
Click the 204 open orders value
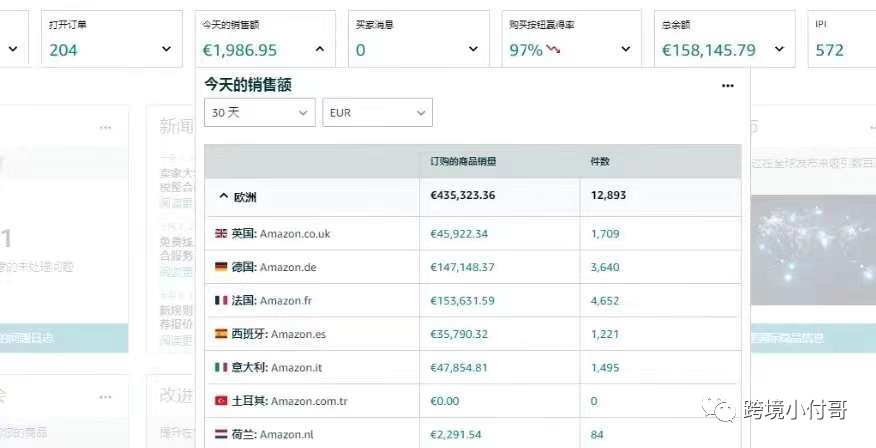tap(63, 50)
